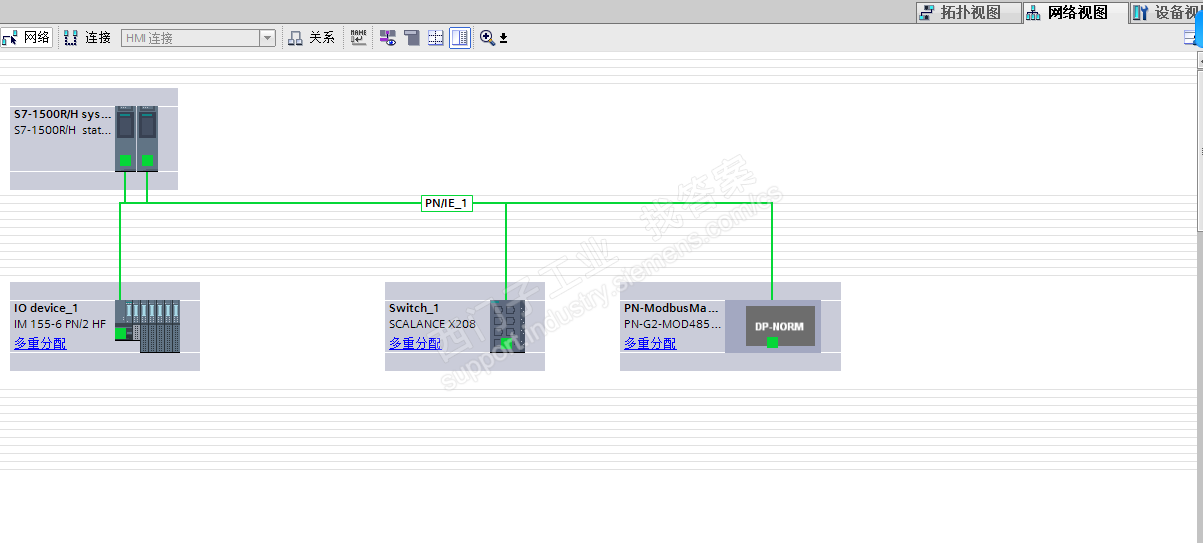The image size is (1203, 543).
Task: Select the right S7-1500R/H CPU module icon
Action: (x=147, y=138)
